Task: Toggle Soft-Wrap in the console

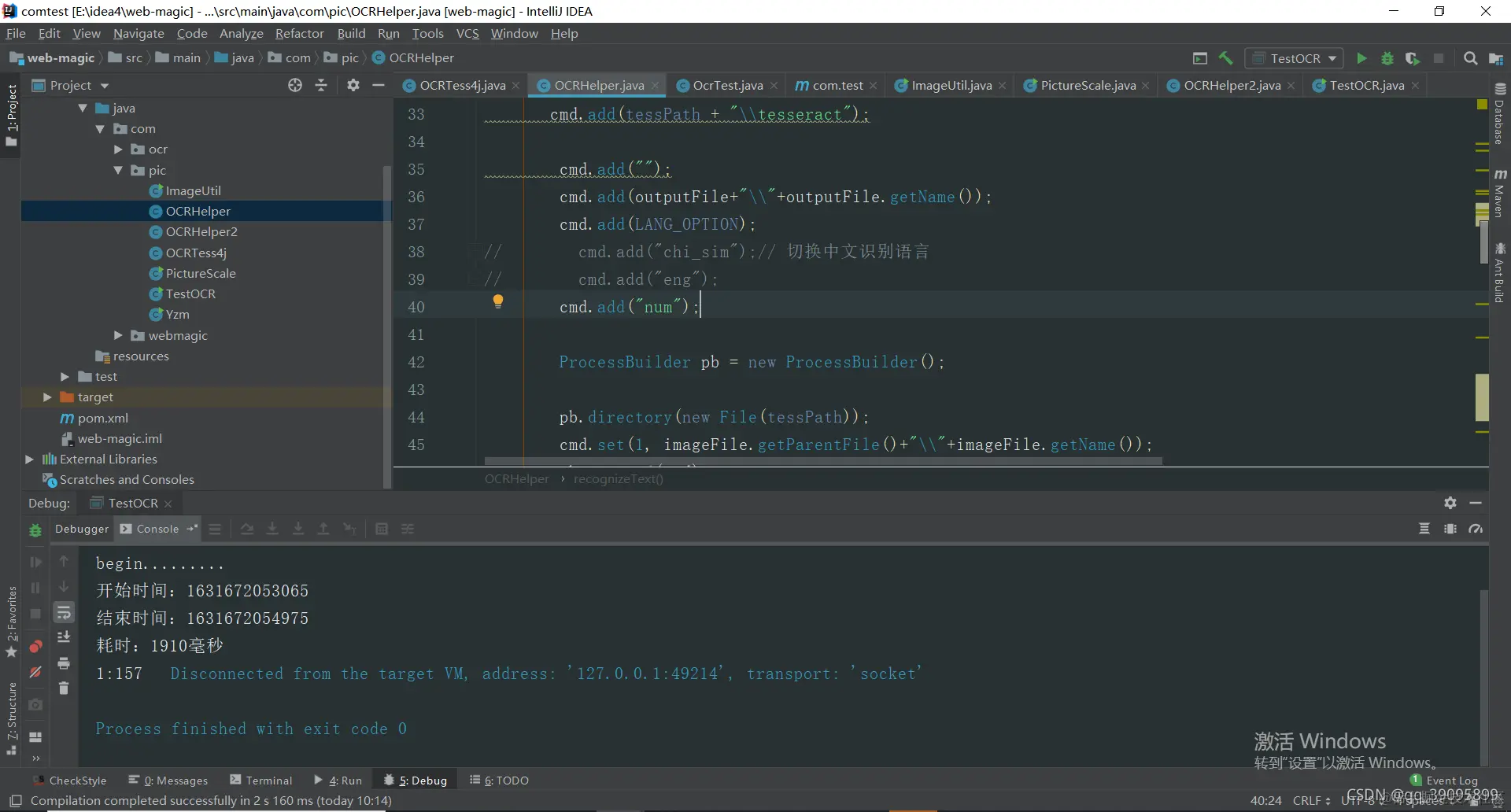Action: click(64, 612)
